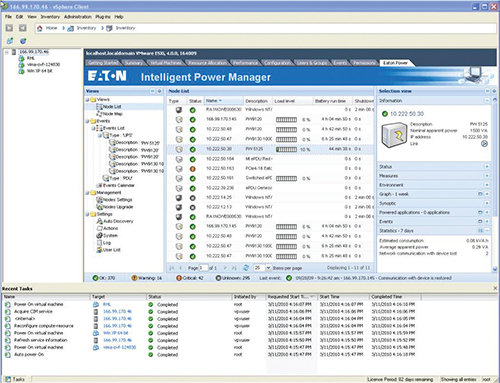Viewport: 500px width, 383px height.
Task: Click the User List icon
Action: 99,250
